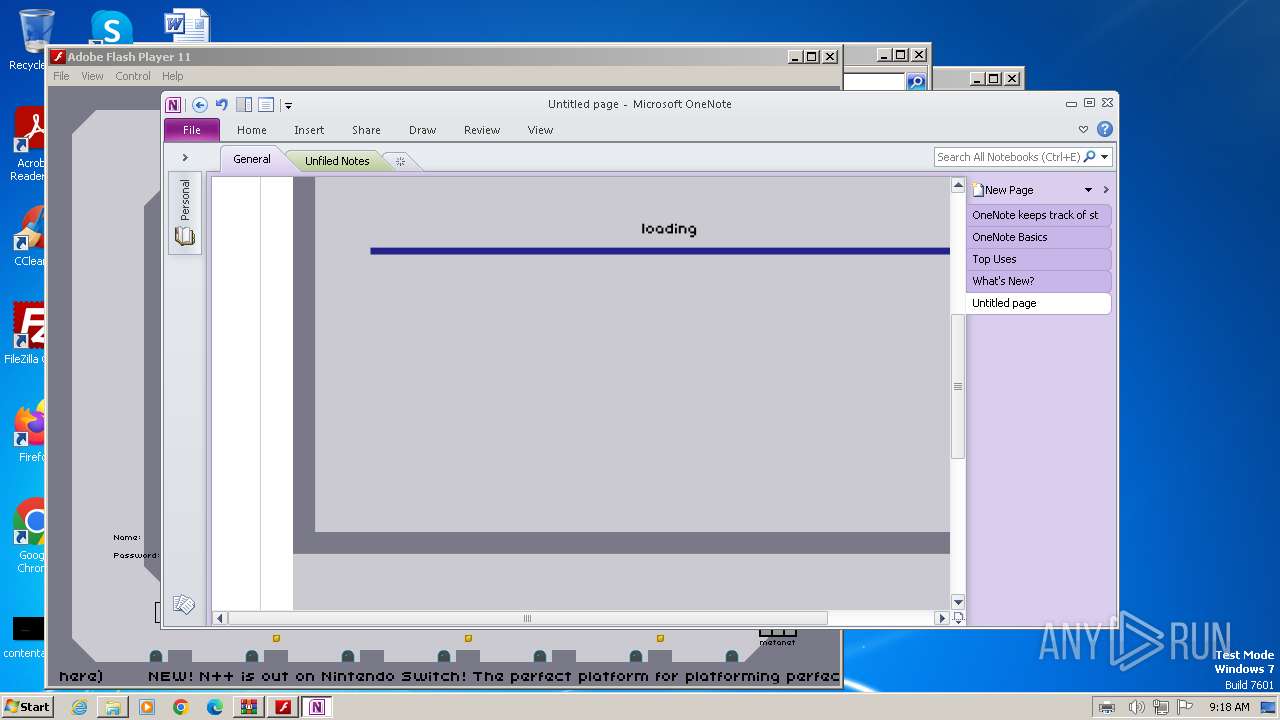
Task: Click the New Page button
Action: (x=1004, y=190)
